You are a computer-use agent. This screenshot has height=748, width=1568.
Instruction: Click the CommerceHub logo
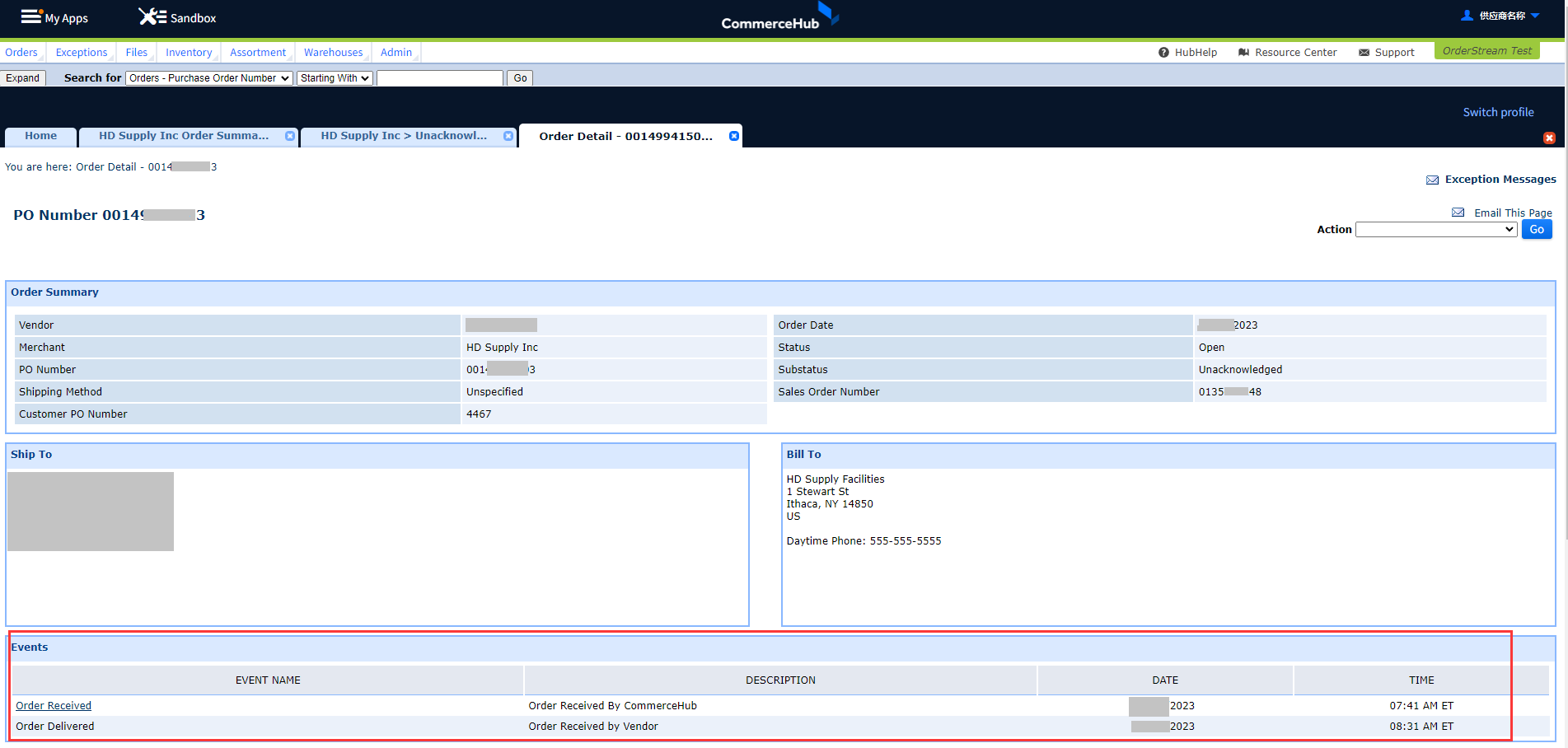779,16
